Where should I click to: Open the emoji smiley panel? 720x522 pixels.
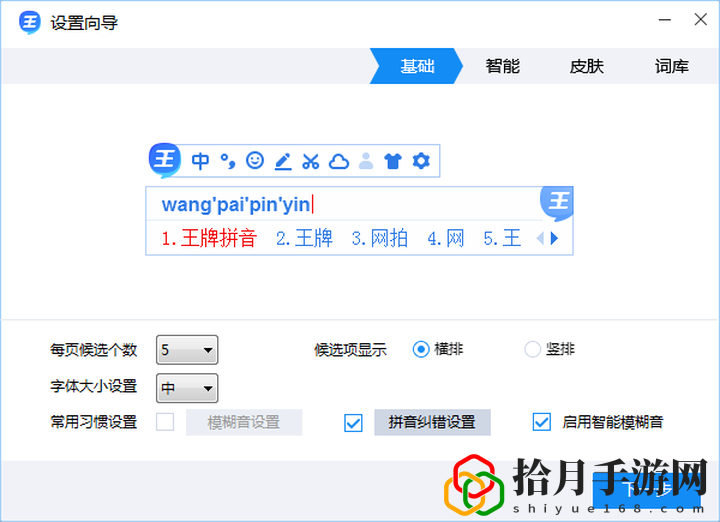tap(255, 160)
